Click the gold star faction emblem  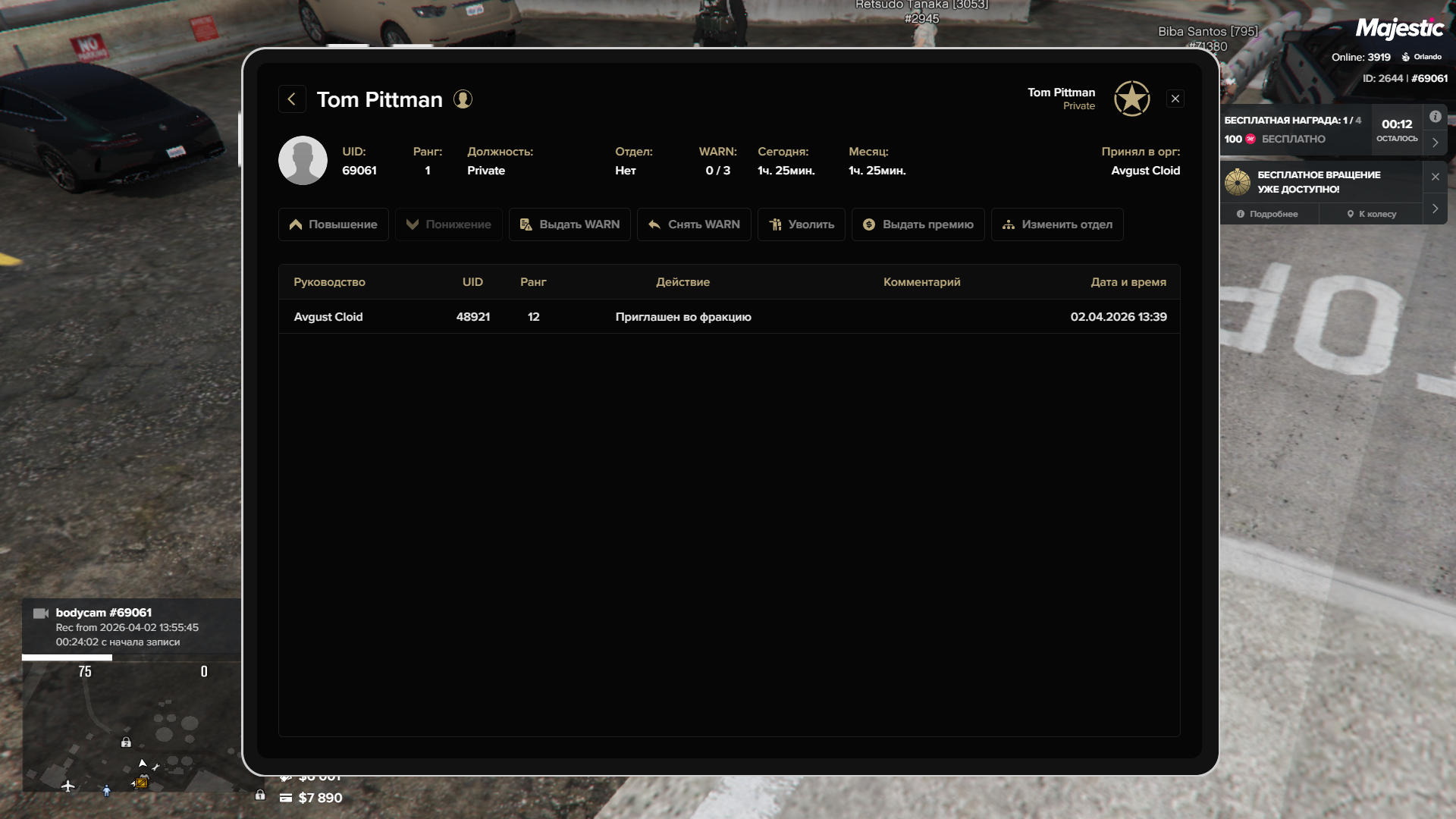[x=1131, y=99]
